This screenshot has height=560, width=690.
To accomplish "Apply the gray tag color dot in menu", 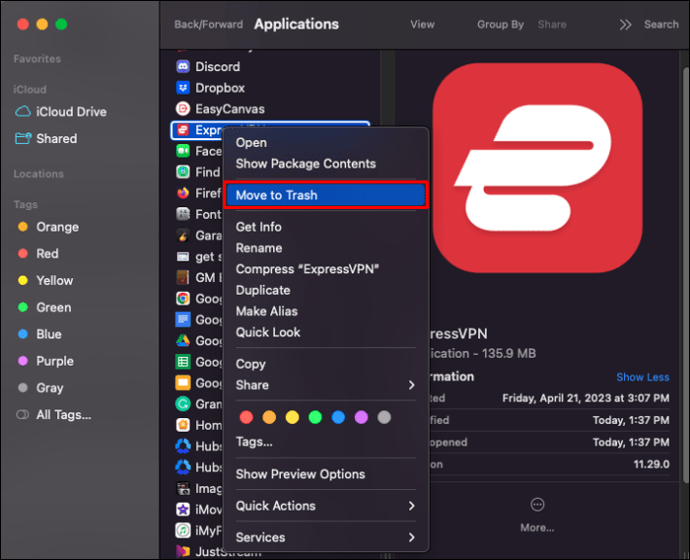I will (384, 417).
